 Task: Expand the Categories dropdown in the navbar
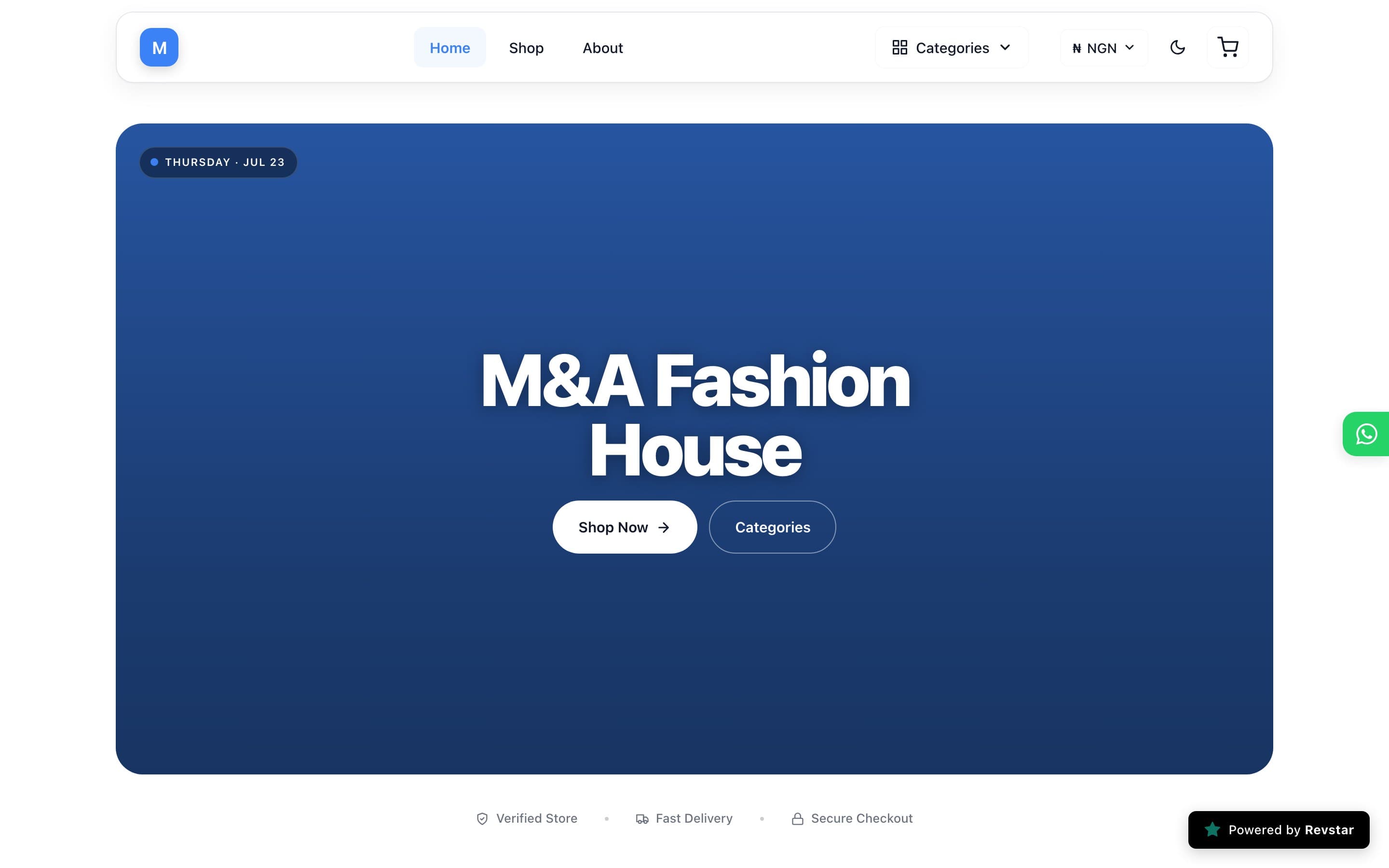(x=952, y=48)
